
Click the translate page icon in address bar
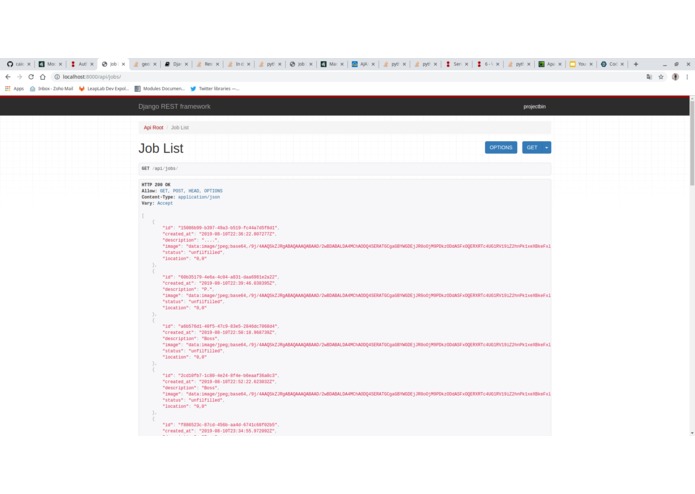[649, 77]
